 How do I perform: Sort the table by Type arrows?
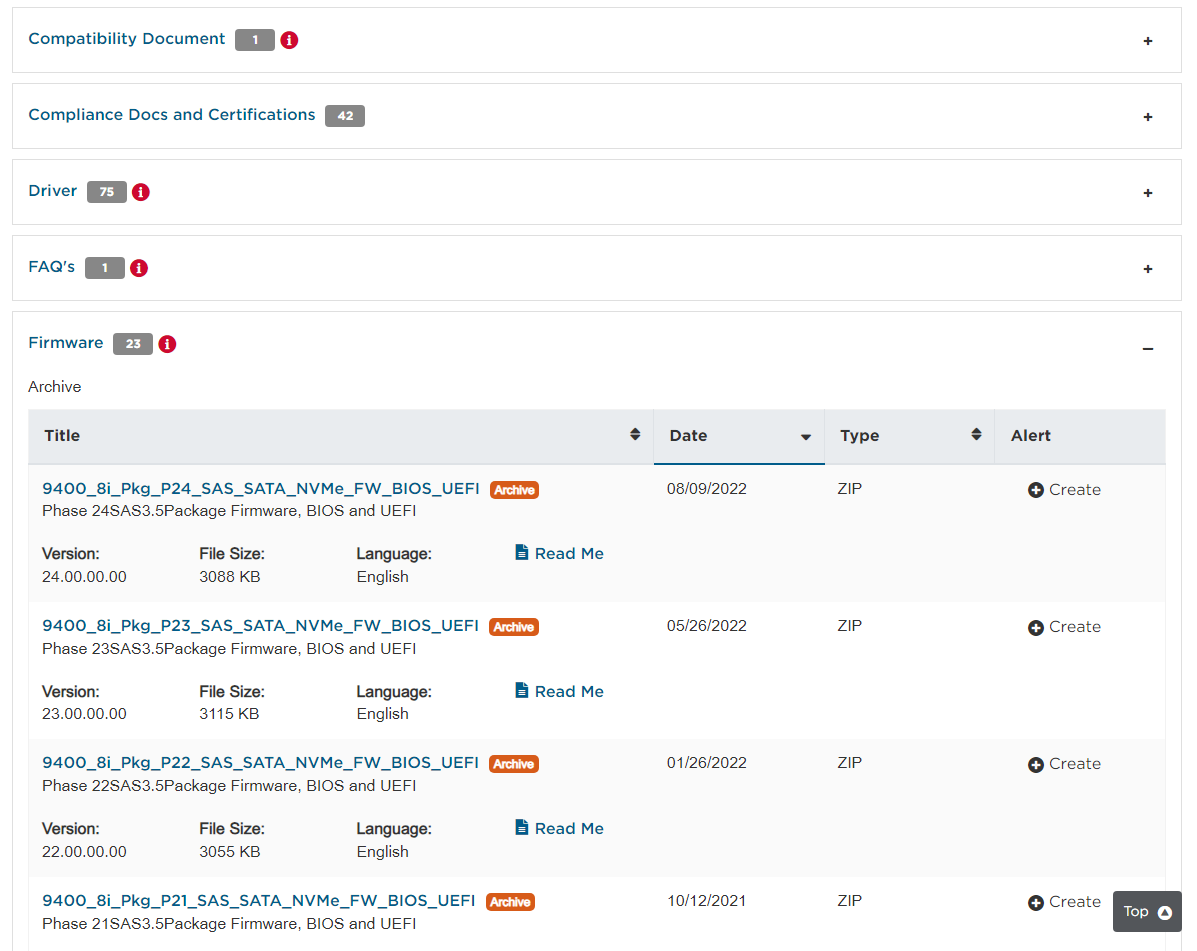point(976,434)
